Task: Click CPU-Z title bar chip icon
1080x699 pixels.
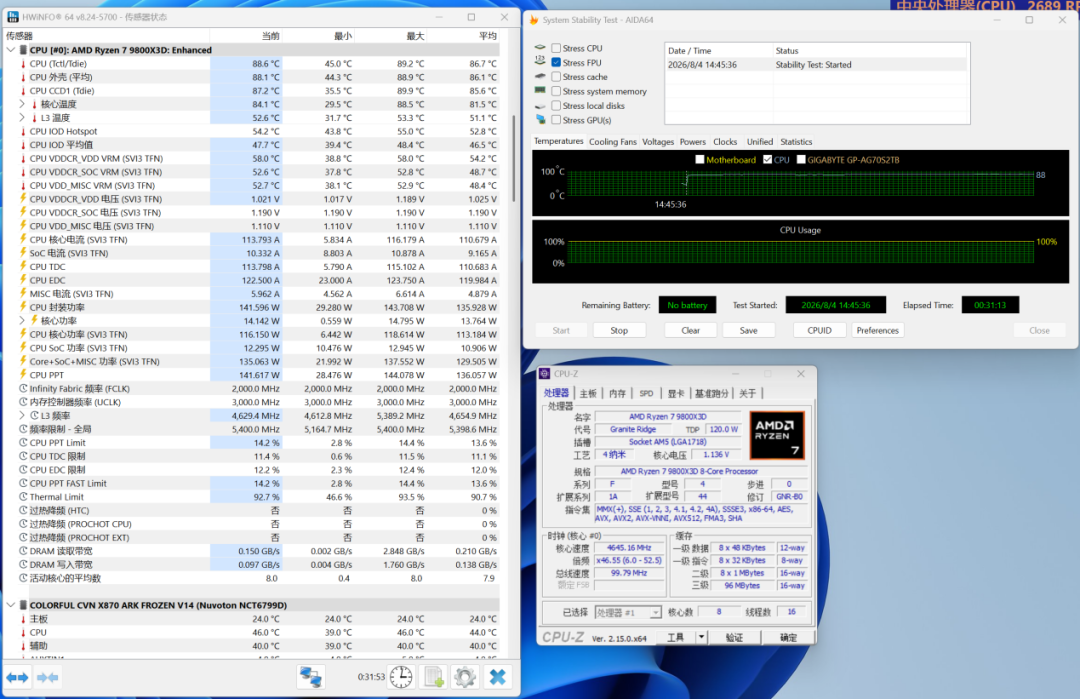Action: pyautogui.click(x=545, y=373)
